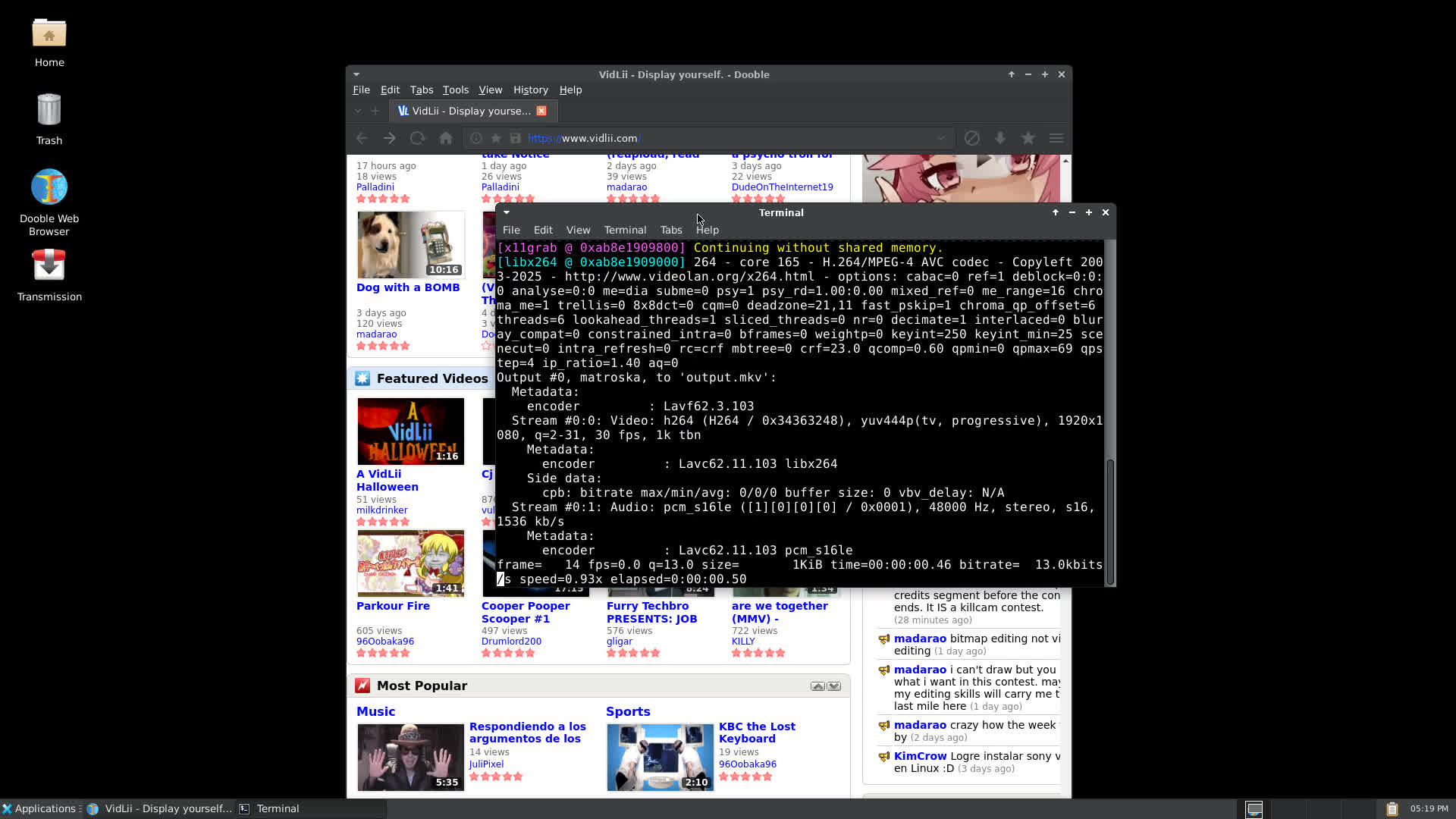Open Dooble Edit menu

pos(390,89)
